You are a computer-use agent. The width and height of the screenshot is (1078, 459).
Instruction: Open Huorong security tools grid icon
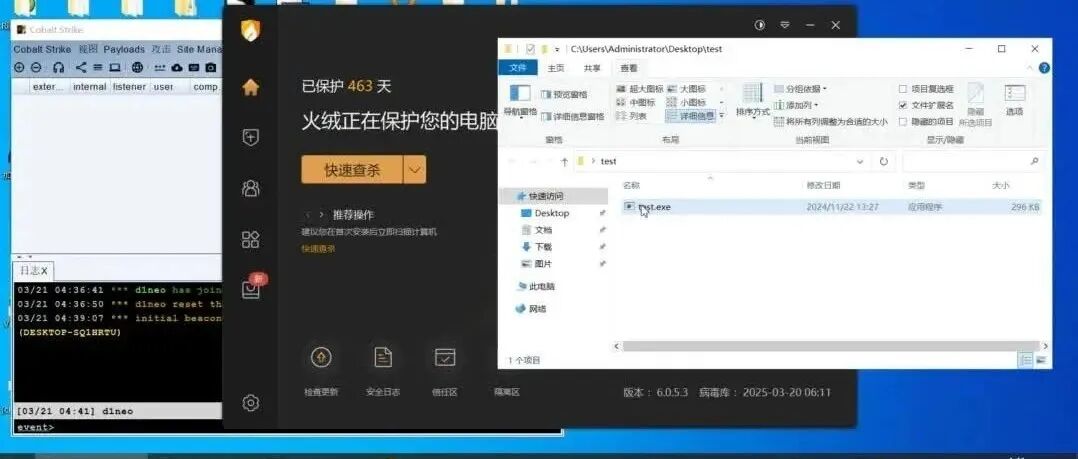click(251, 239)
